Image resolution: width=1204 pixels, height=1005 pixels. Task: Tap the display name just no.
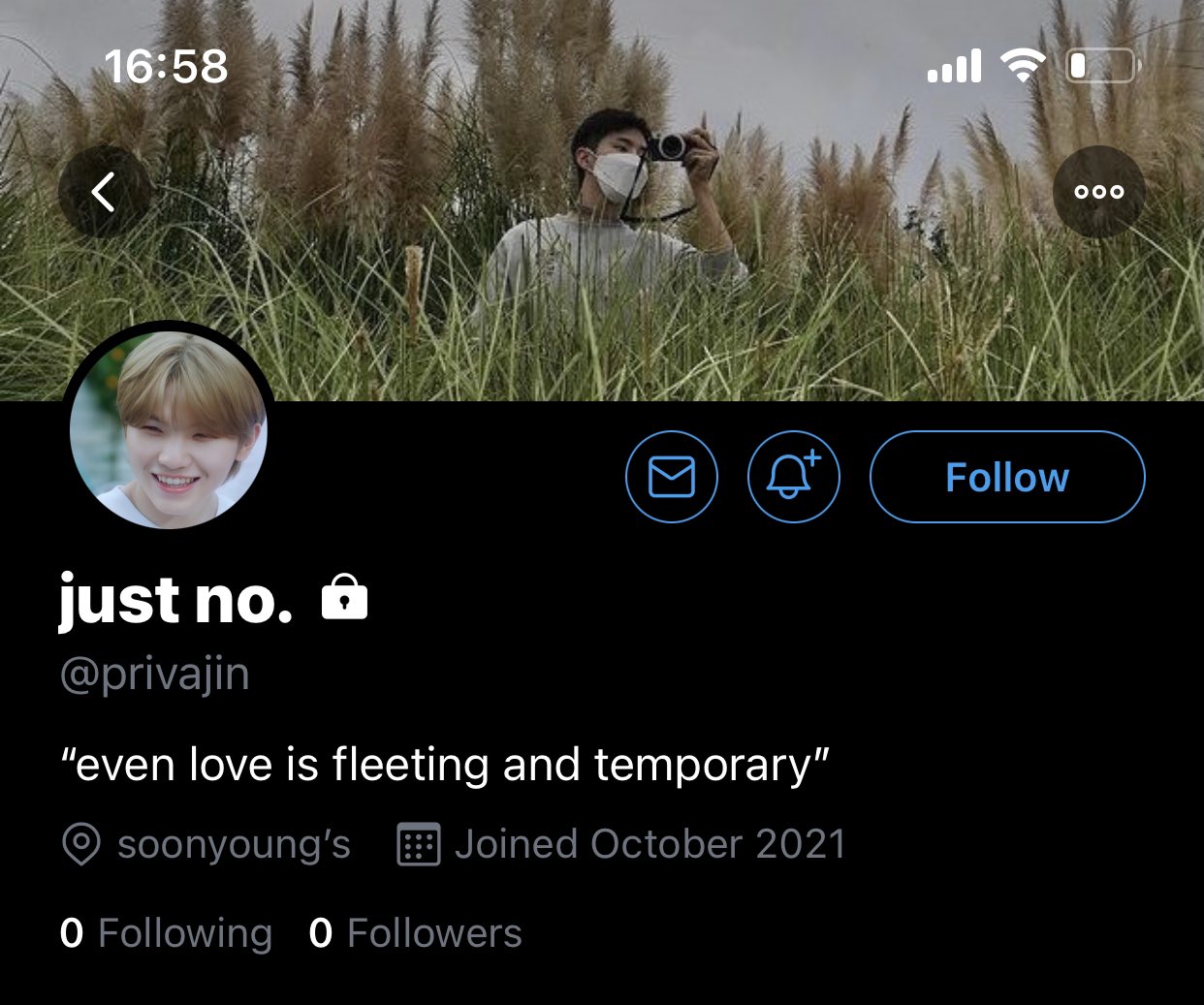[x=175, y=600]
